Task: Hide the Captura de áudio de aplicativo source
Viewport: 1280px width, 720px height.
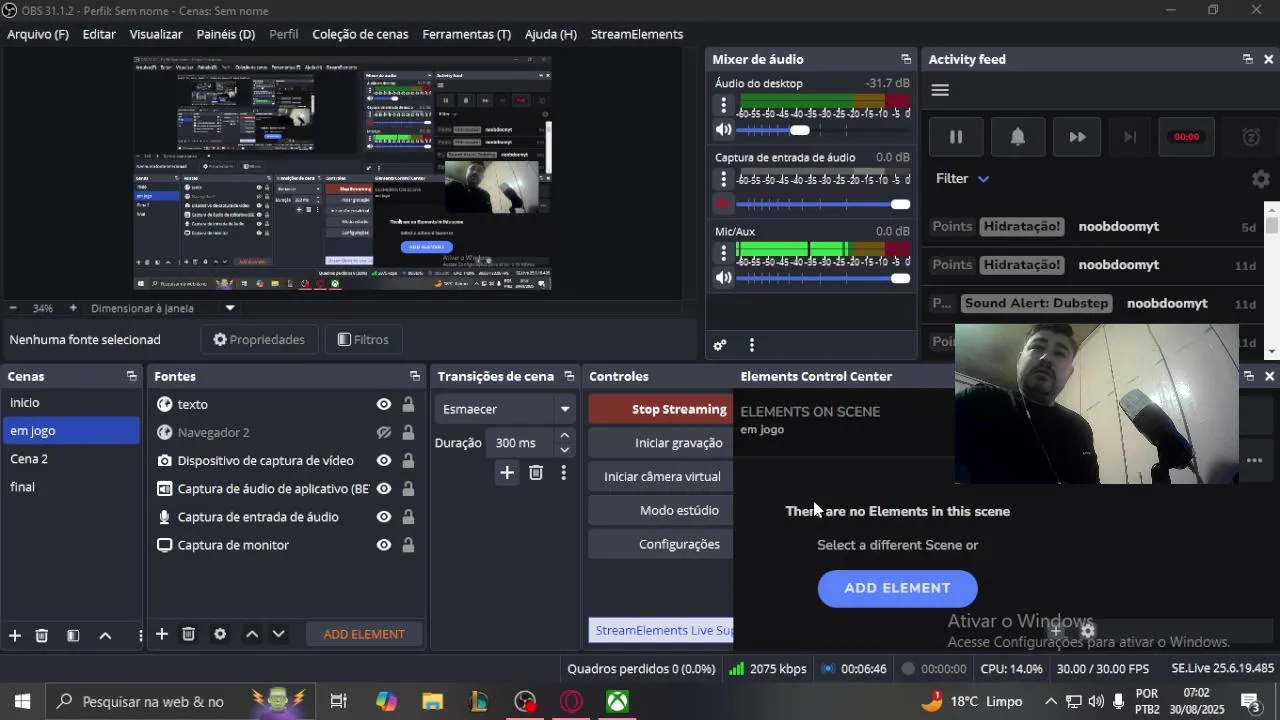Action: point(383,489)
